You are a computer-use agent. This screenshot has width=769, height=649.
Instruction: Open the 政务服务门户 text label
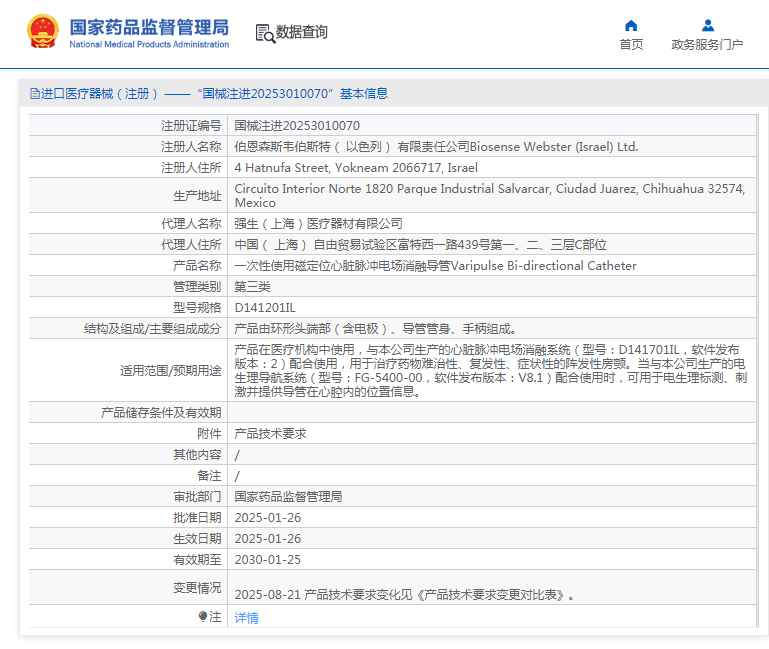707,45
